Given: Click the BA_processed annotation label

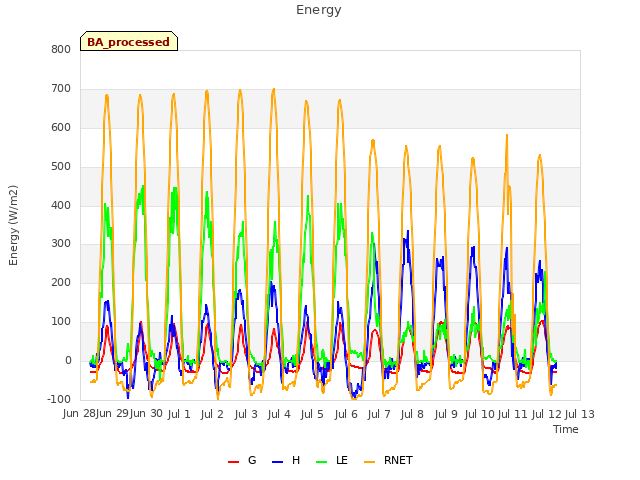Looking at the screenshot, I should tap(129, 42).
